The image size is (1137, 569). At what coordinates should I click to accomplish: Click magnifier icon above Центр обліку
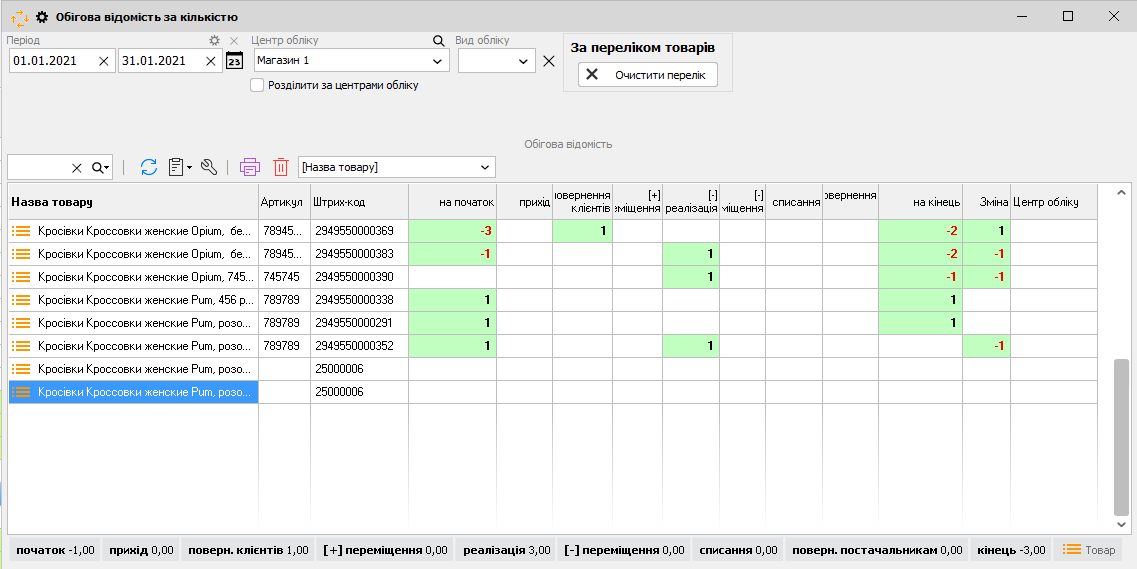click(x=438, y=41)
